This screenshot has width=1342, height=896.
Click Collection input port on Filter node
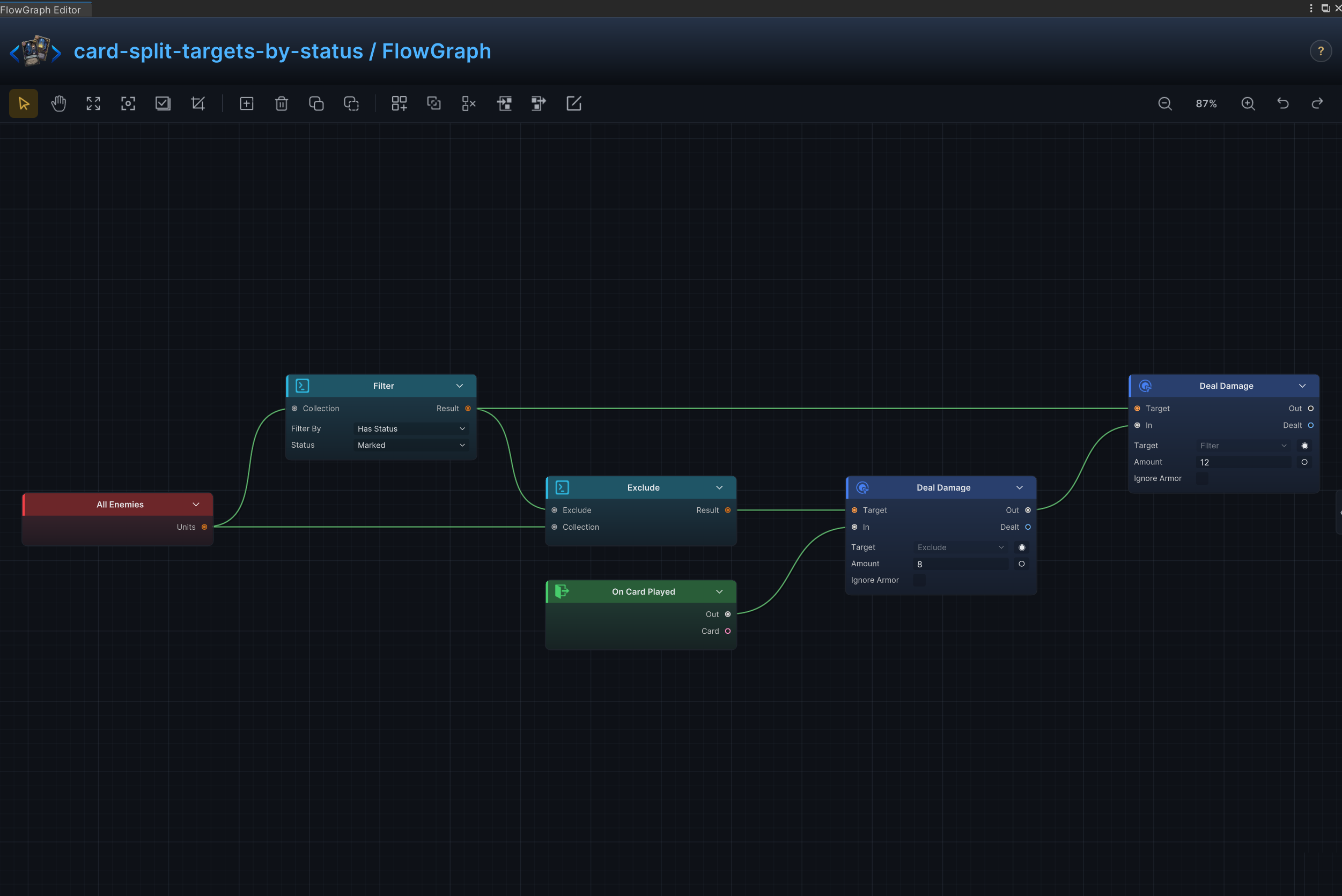click(294, 409)
